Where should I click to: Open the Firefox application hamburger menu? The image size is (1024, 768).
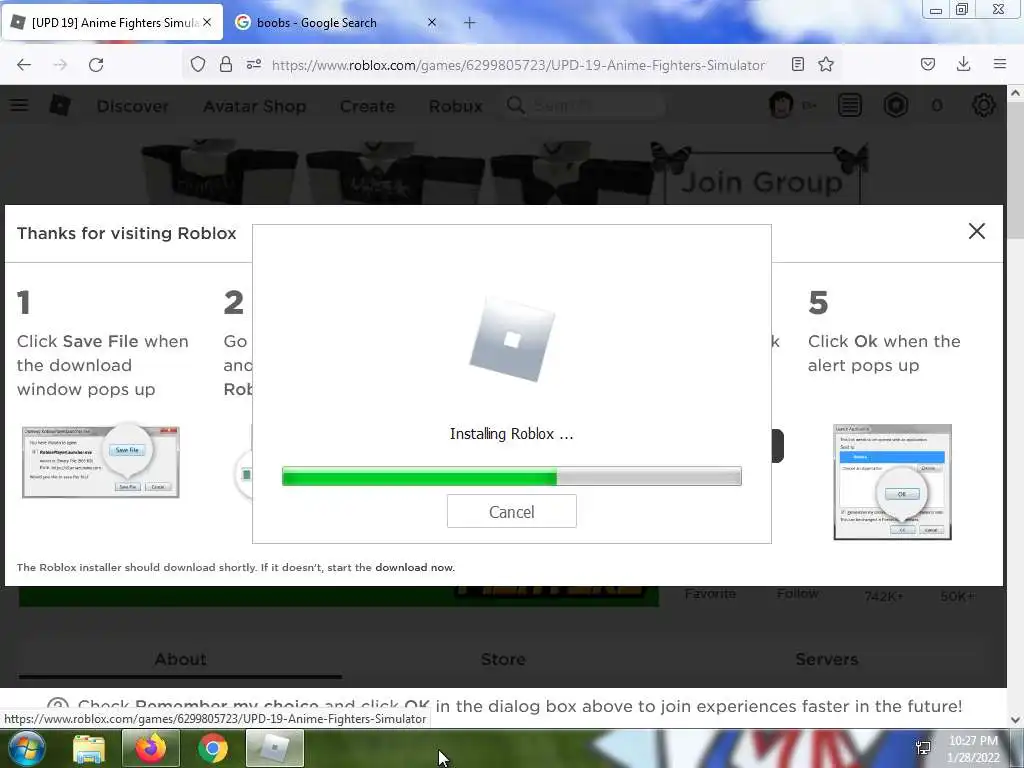[1000, 64]
